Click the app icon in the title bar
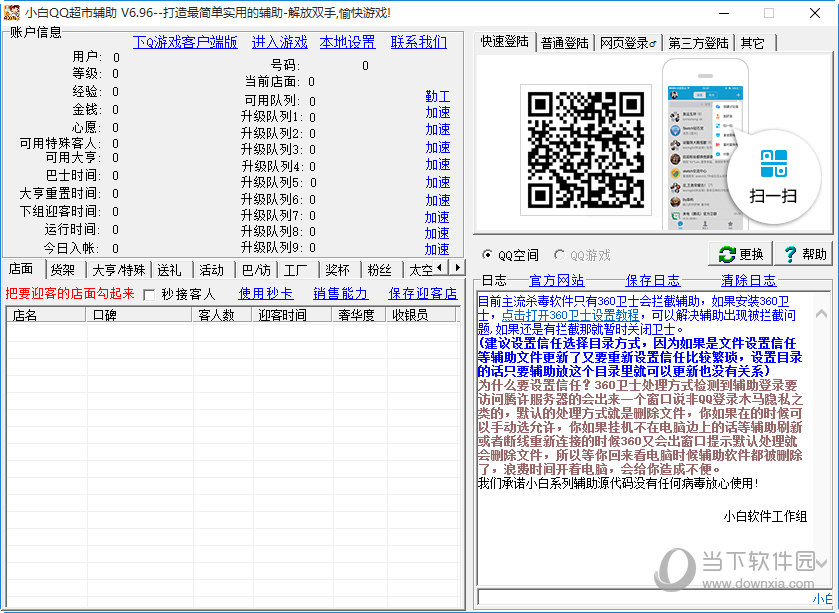Screen dimensions: 839x613 [x=13, y=13]
